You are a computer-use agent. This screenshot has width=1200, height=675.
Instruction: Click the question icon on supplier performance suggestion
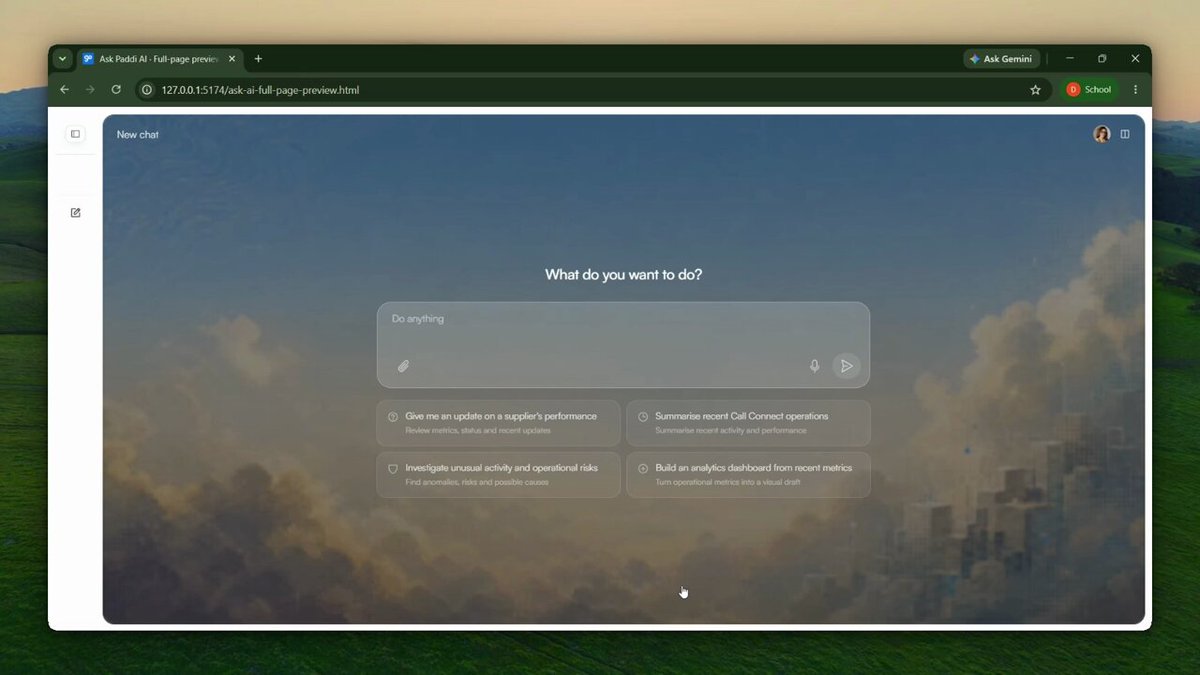393,417
